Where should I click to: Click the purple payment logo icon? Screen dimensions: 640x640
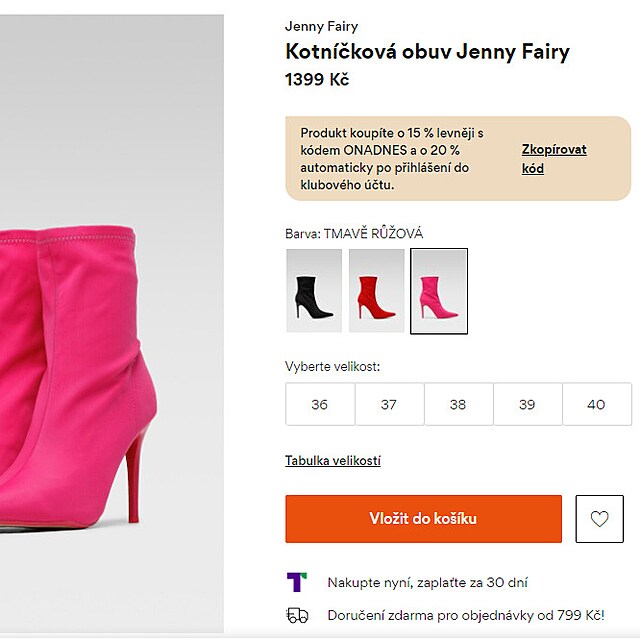coord(297,582)
